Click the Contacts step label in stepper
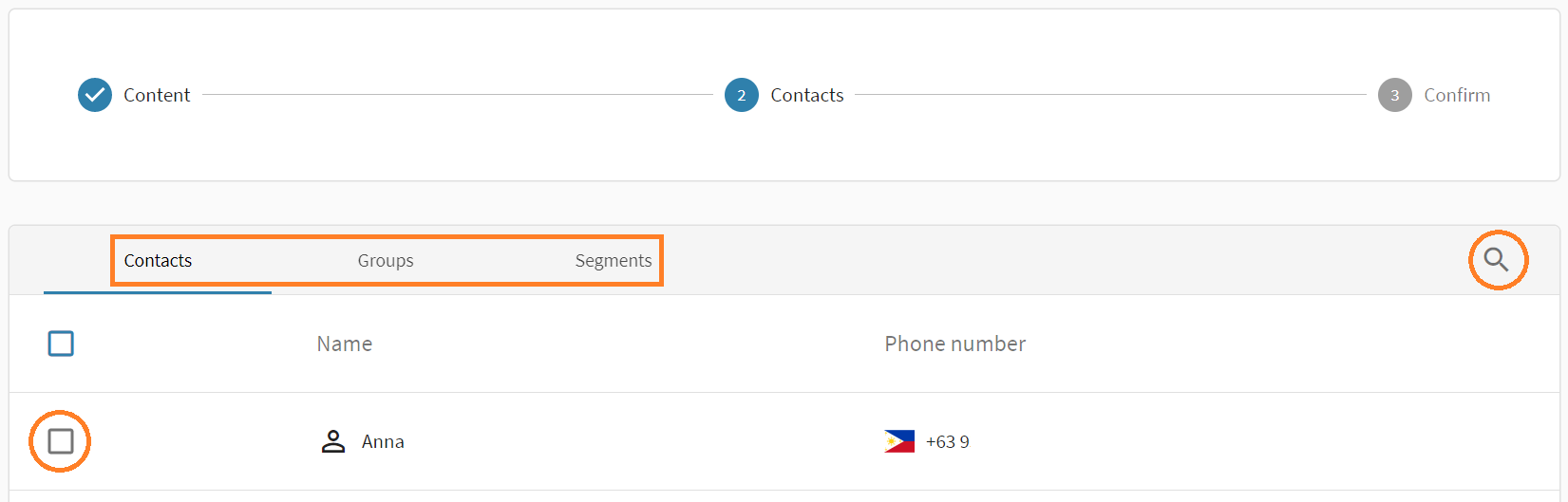The image size is (1568, 502). (x=806, y=95)
